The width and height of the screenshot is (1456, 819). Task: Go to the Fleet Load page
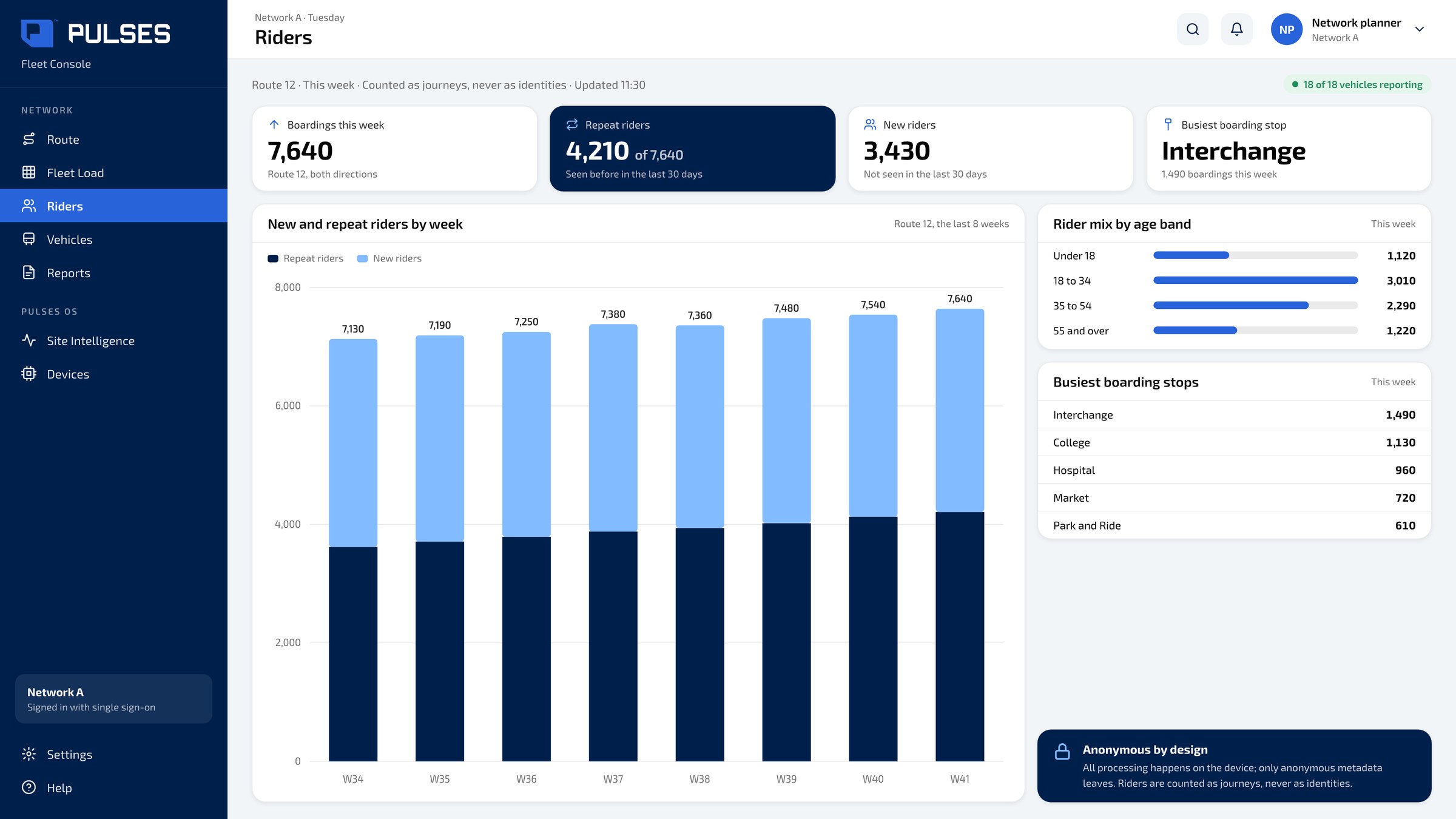click(113, 173)
